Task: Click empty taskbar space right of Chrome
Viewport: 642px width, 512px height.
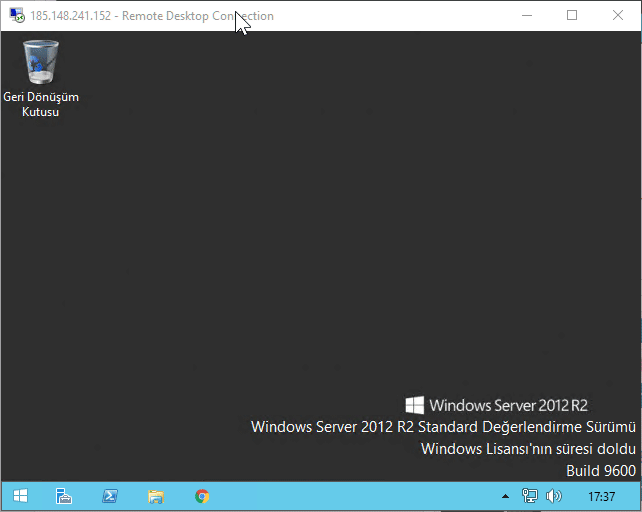Action: click(x=350, y=496)
